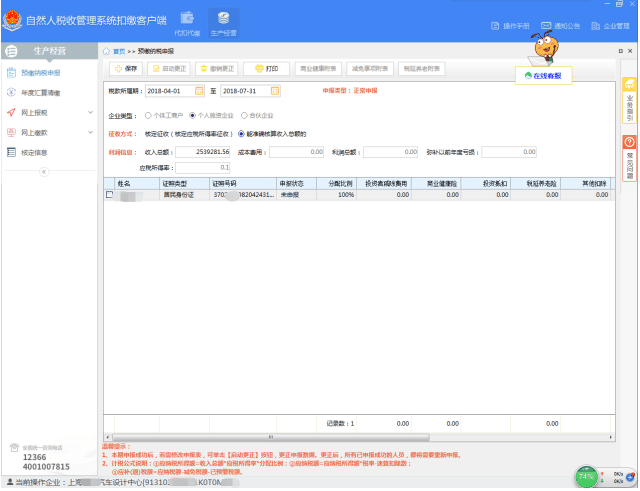Image resolution: width=640 pixels, height=491 pixels.
Task: Open the 税延养老附表 button
Action: [x=422, y=69]
